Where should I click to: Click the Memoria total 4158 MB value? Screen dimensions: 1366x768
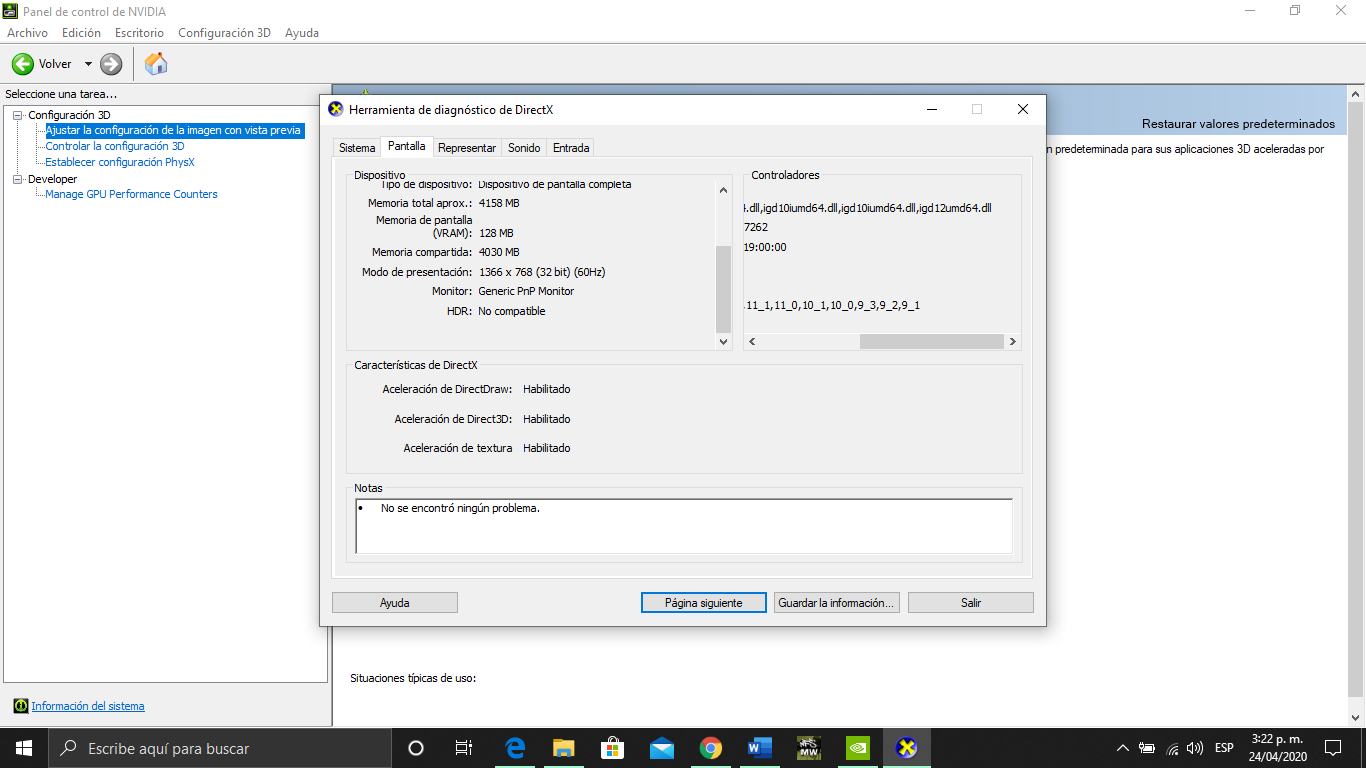click(x=499, y=203)
